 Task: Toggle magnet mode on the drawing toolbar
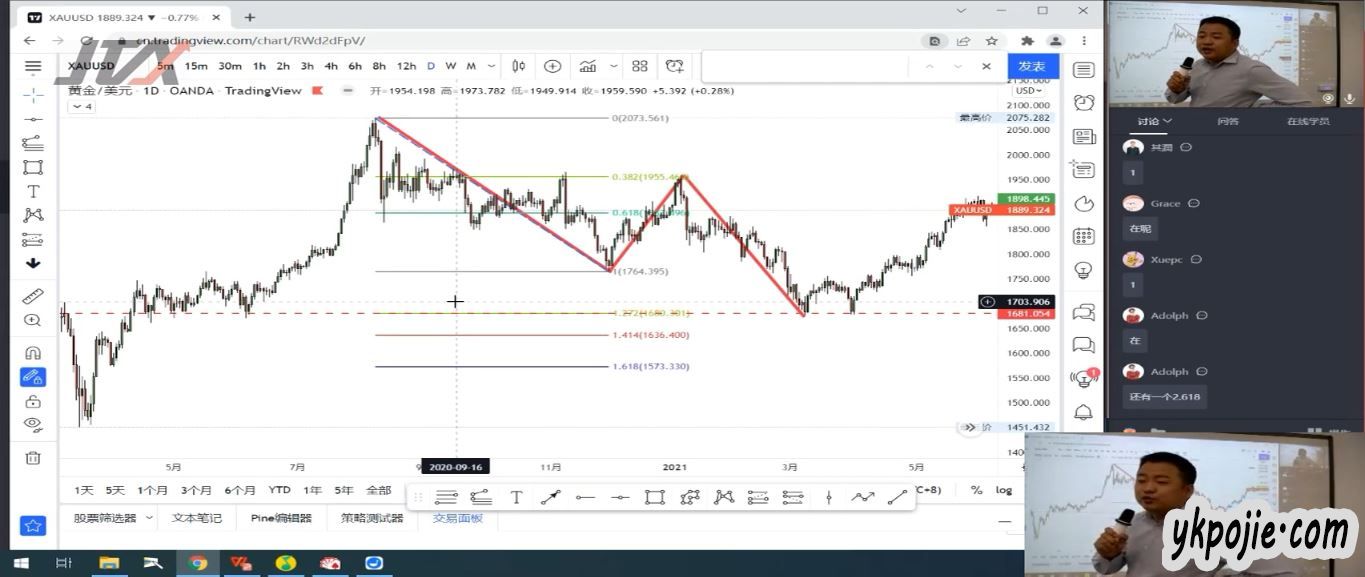click(33, 353)
